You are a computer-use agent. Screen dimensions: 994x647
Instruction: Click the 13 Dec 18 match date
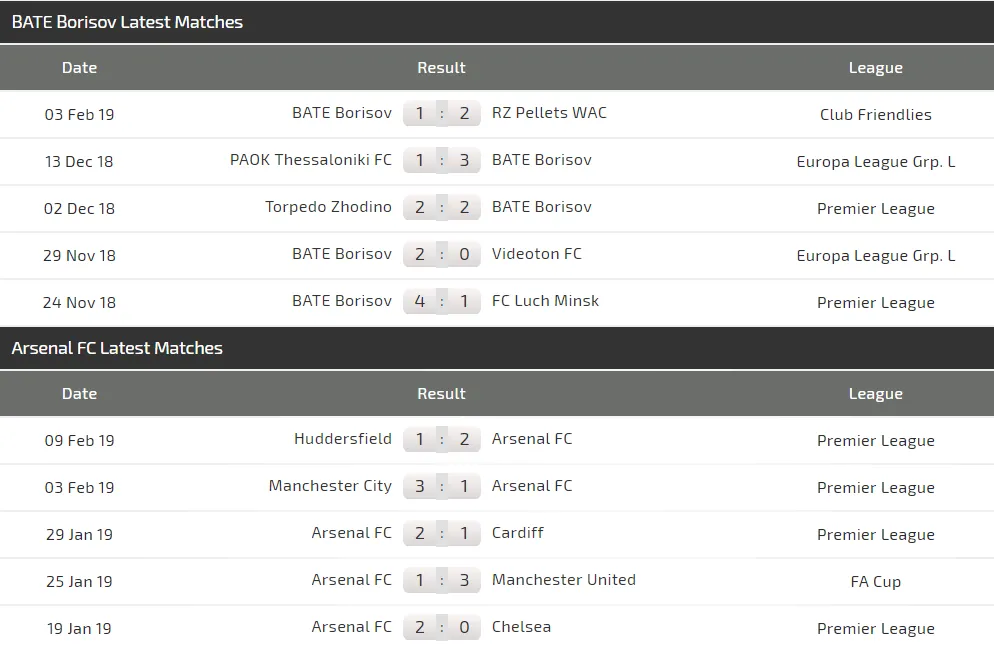79,161
